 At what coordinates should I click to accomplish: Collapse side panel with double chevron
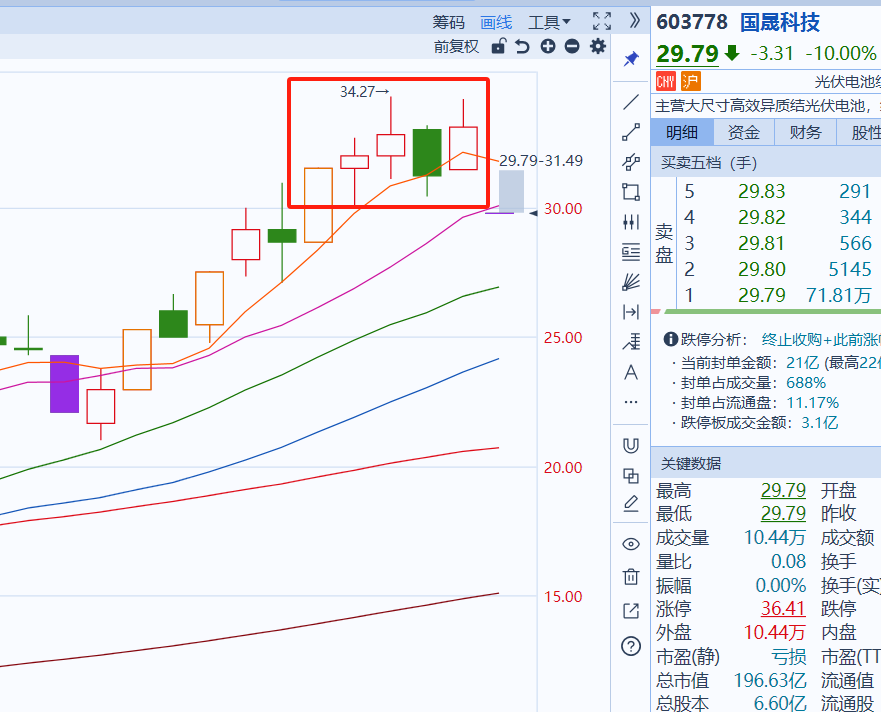[634, 21]
